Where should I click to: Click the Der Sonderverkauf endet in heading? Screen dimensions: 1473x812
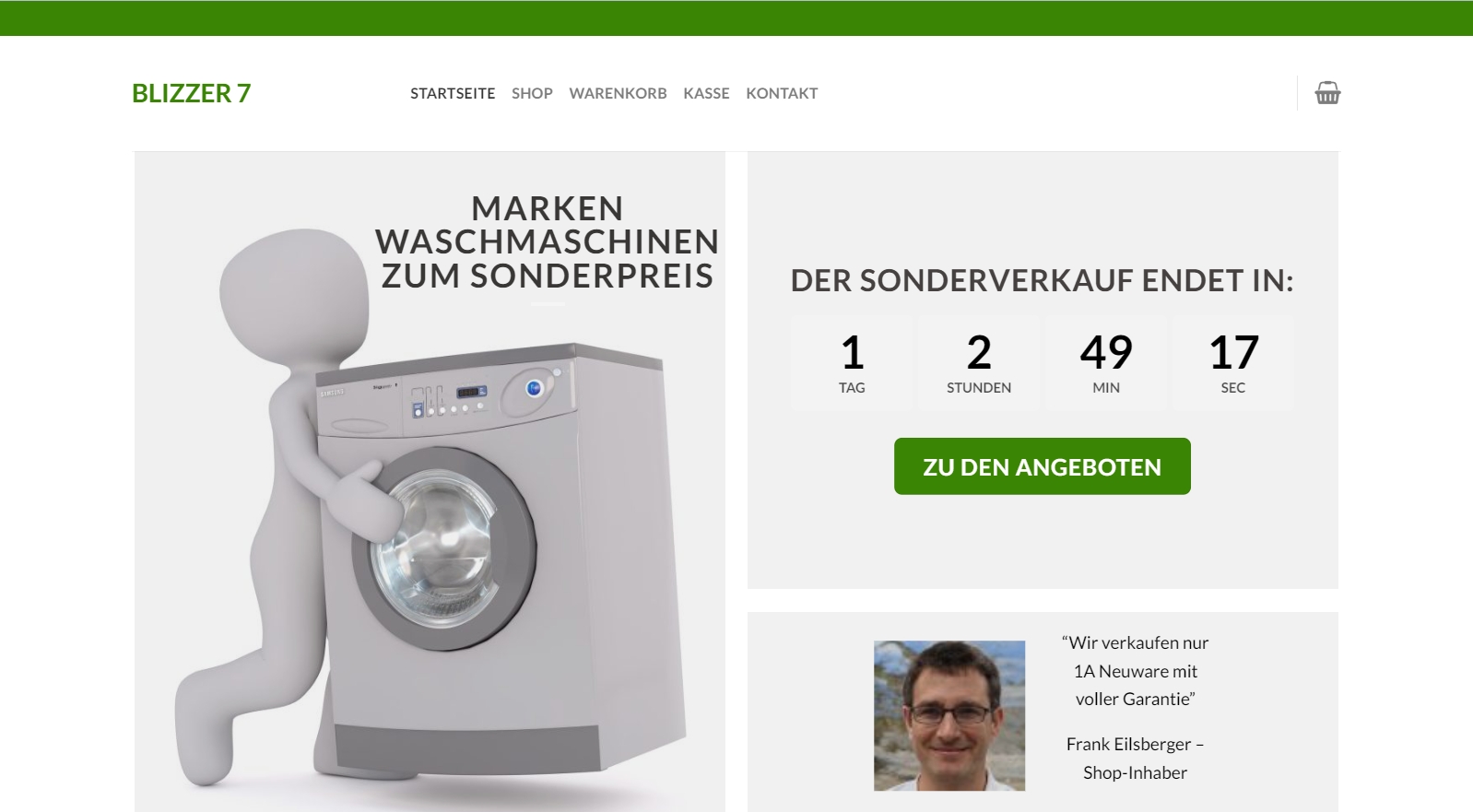(x=1042, y=280)
